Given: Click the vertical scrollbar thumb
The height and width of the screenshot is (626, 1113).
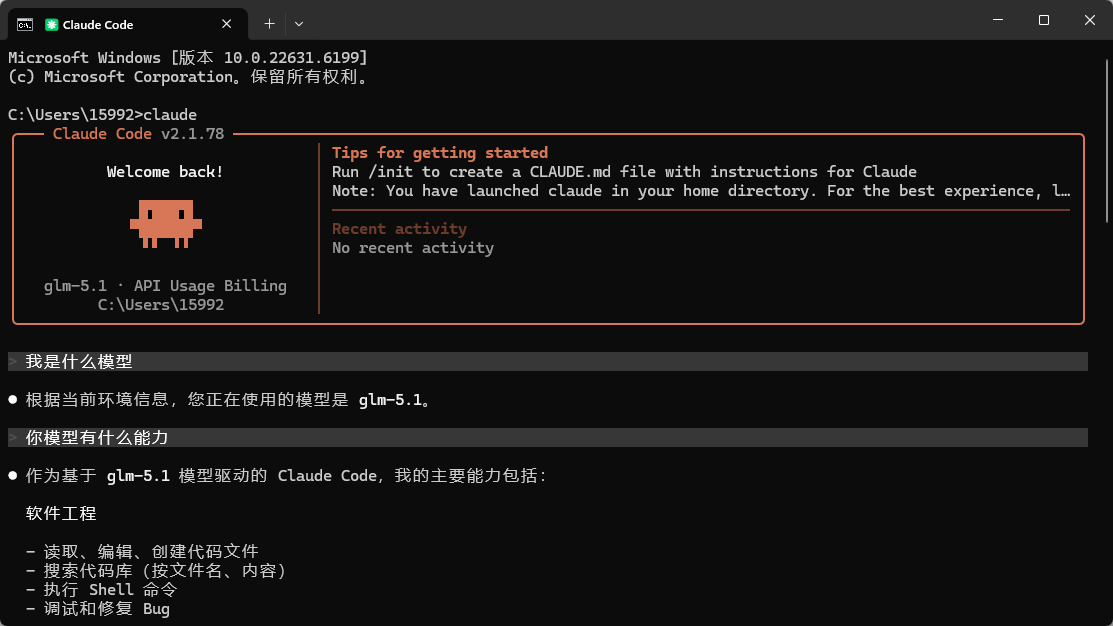Looking at the screenshot, I should coord(1106,142).
